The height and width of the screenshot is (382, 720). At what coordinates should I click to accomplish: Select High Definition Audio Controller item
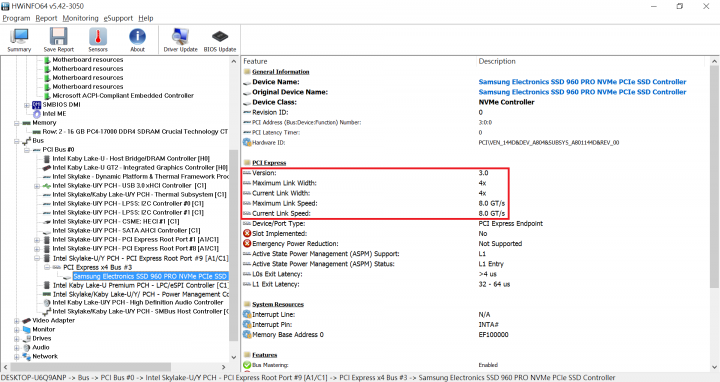(x=138, y=303)
